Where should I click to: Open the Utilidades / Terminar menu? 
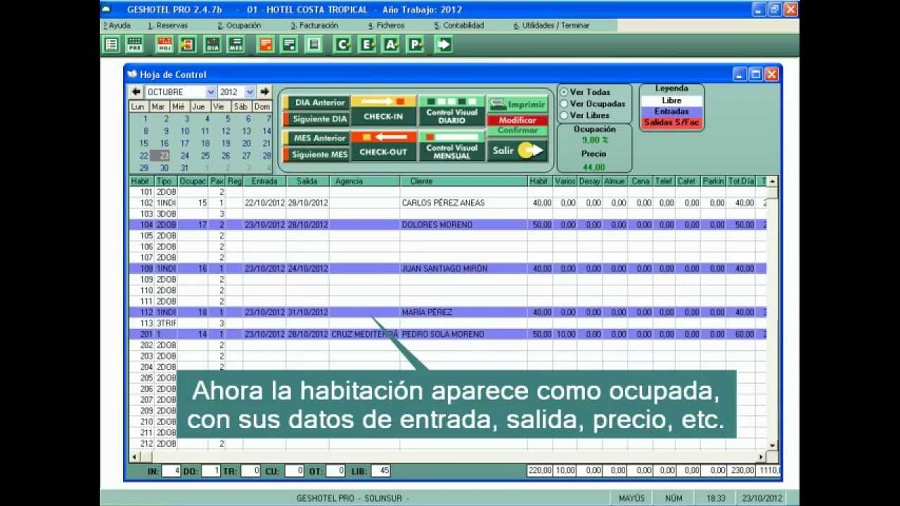coord(552,25)
